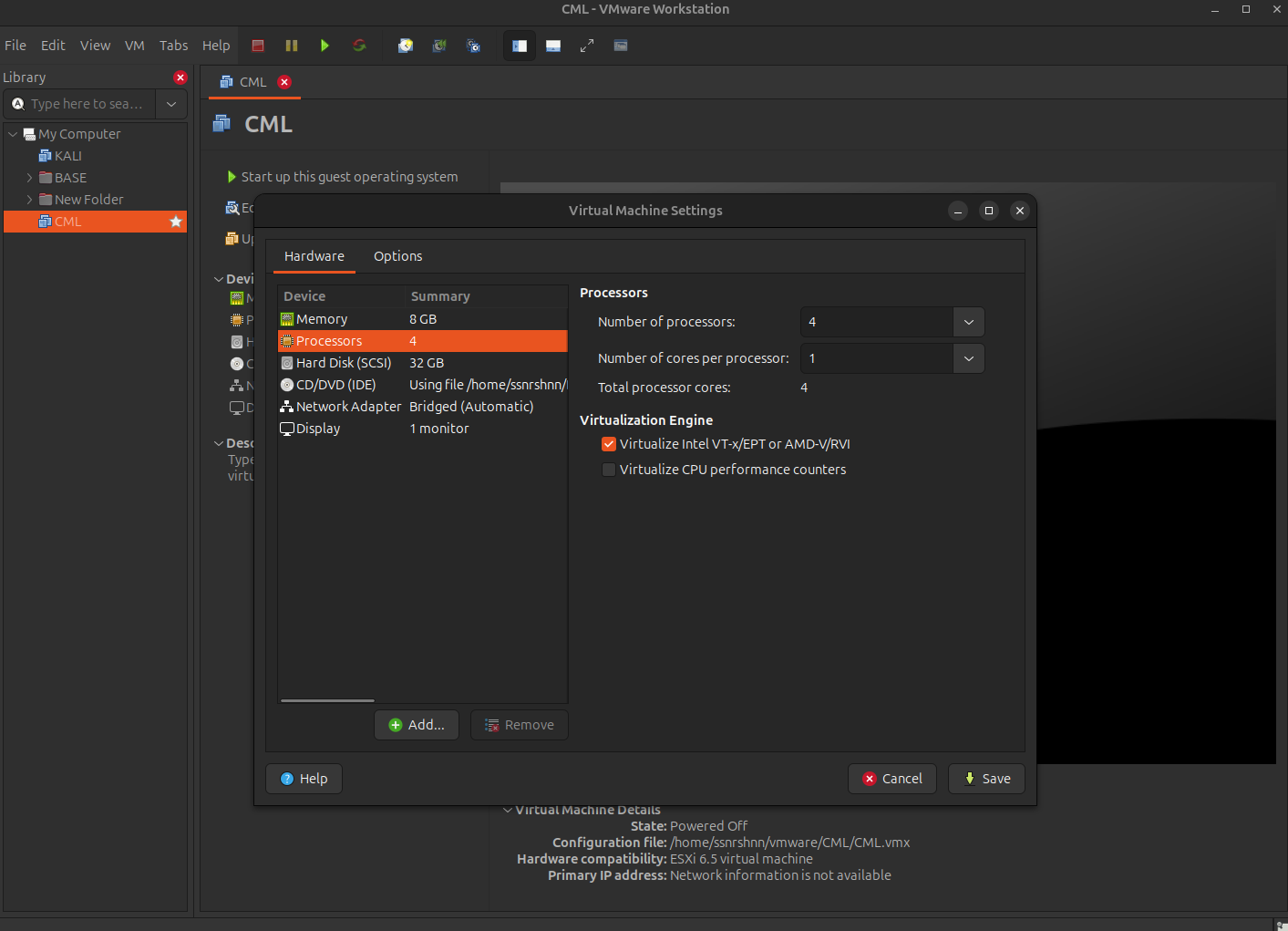Open the VM menu
This screenshot has width=1288, height=931.
coord(134,46)
